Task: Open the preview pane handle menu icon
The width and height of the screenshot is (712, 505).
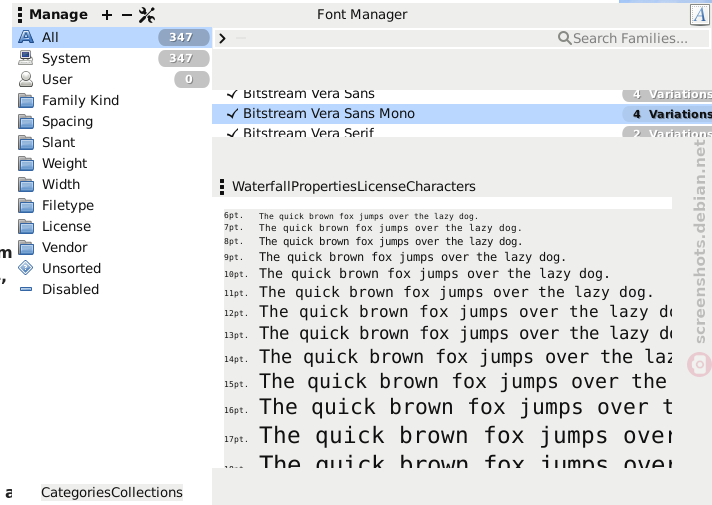Action: click(x=222, y=187)
